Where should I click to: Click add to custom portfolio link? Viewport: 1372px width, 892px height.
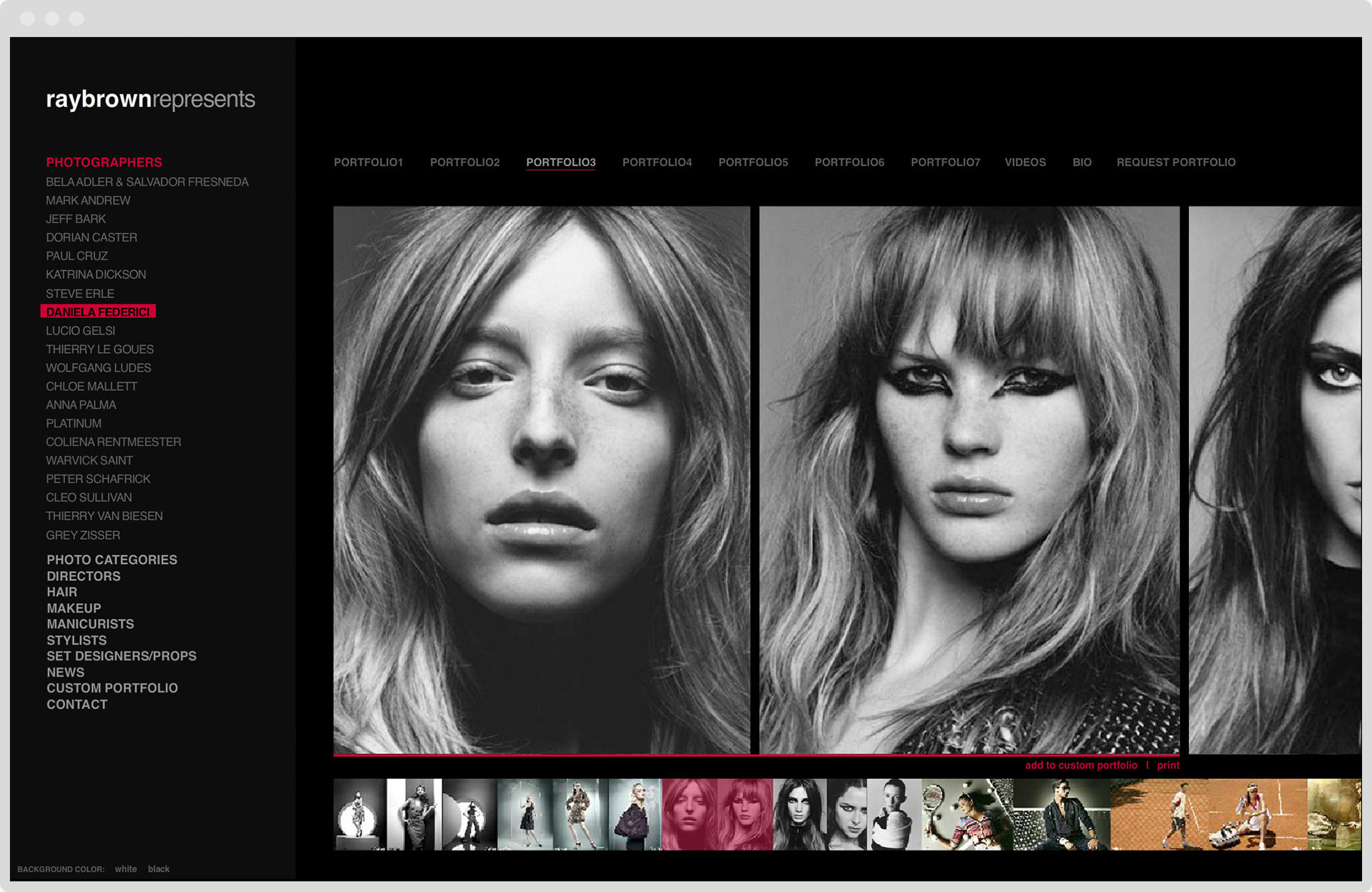coord(1080,765)
